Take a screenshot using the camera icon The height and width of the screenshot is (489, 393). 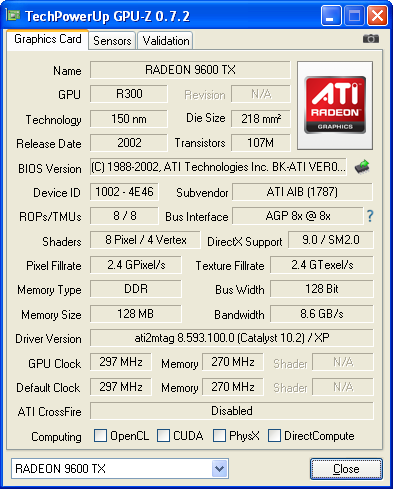pos(371,39)
